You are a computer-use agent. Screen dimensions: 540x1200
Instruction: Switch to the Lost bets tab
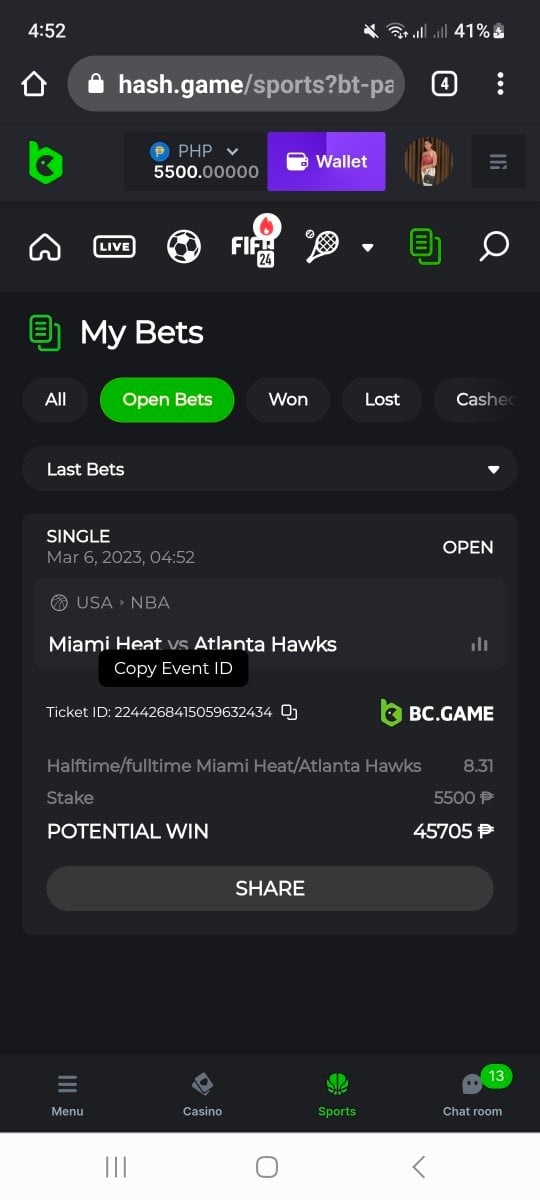click(x=382, y=400)
